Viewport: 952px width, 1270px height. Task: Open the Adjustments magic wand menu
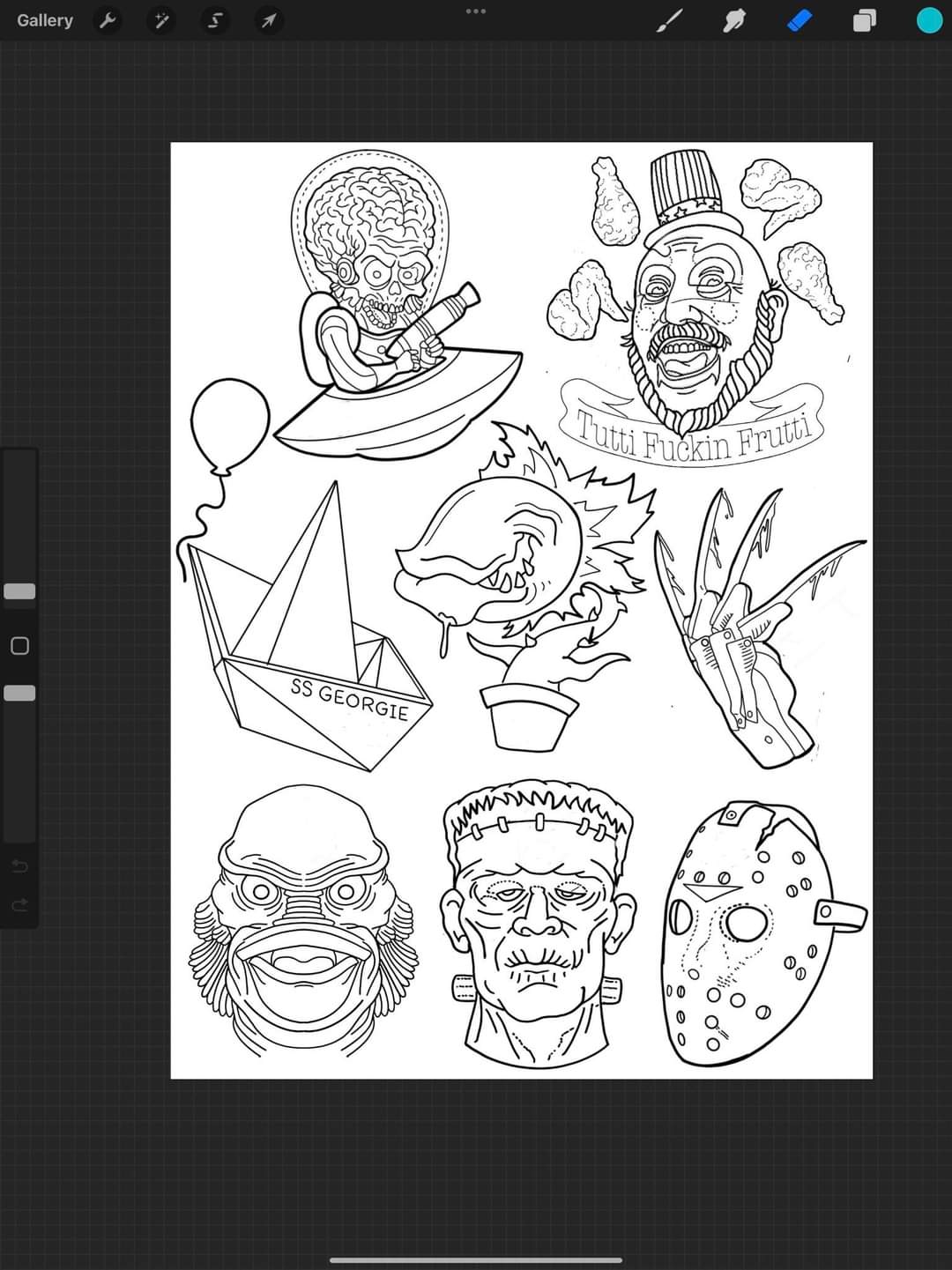[x=161, y=20]
